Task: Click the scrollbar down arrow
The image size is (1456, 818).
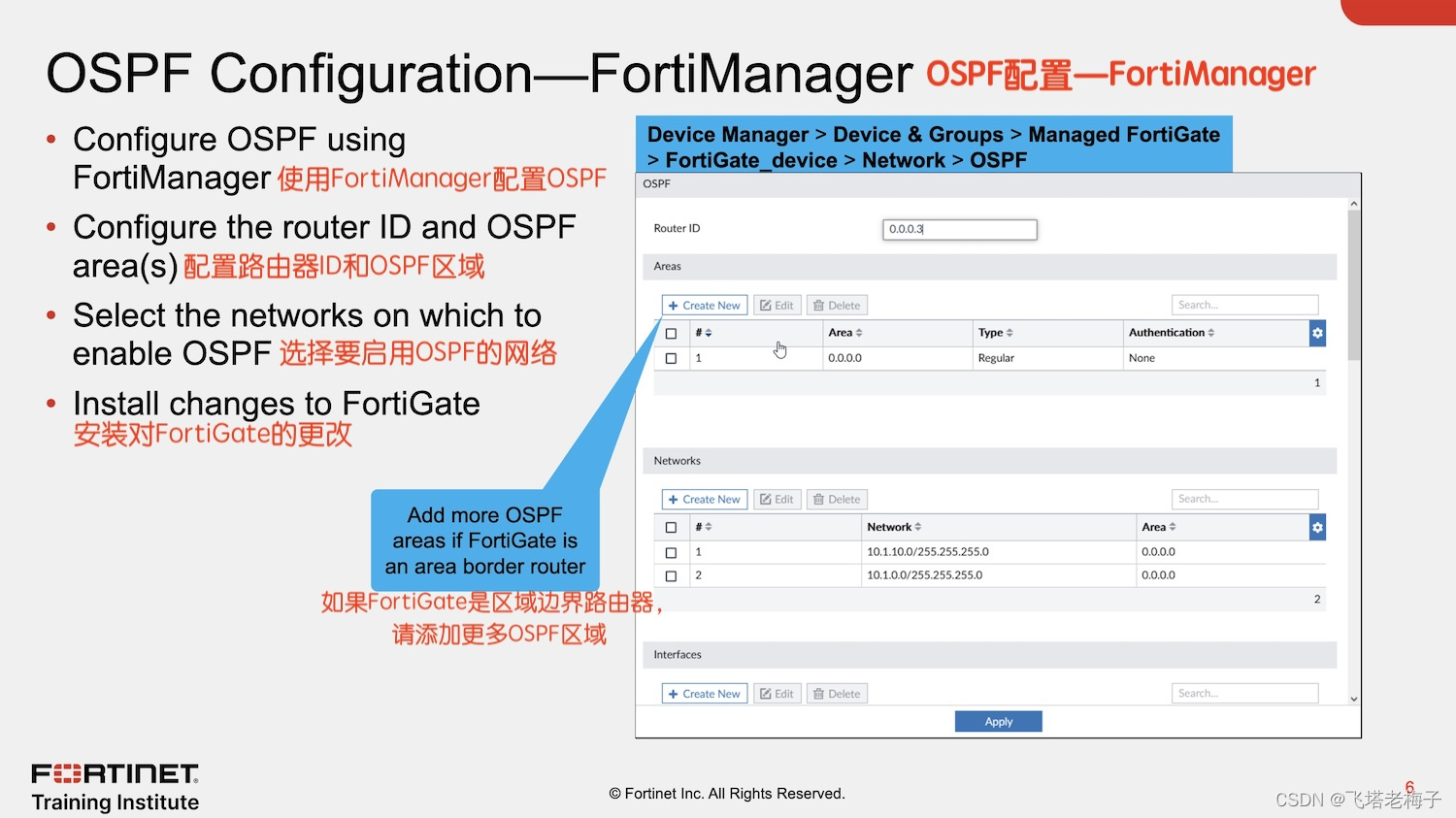Action: (x=1353, y=699)
